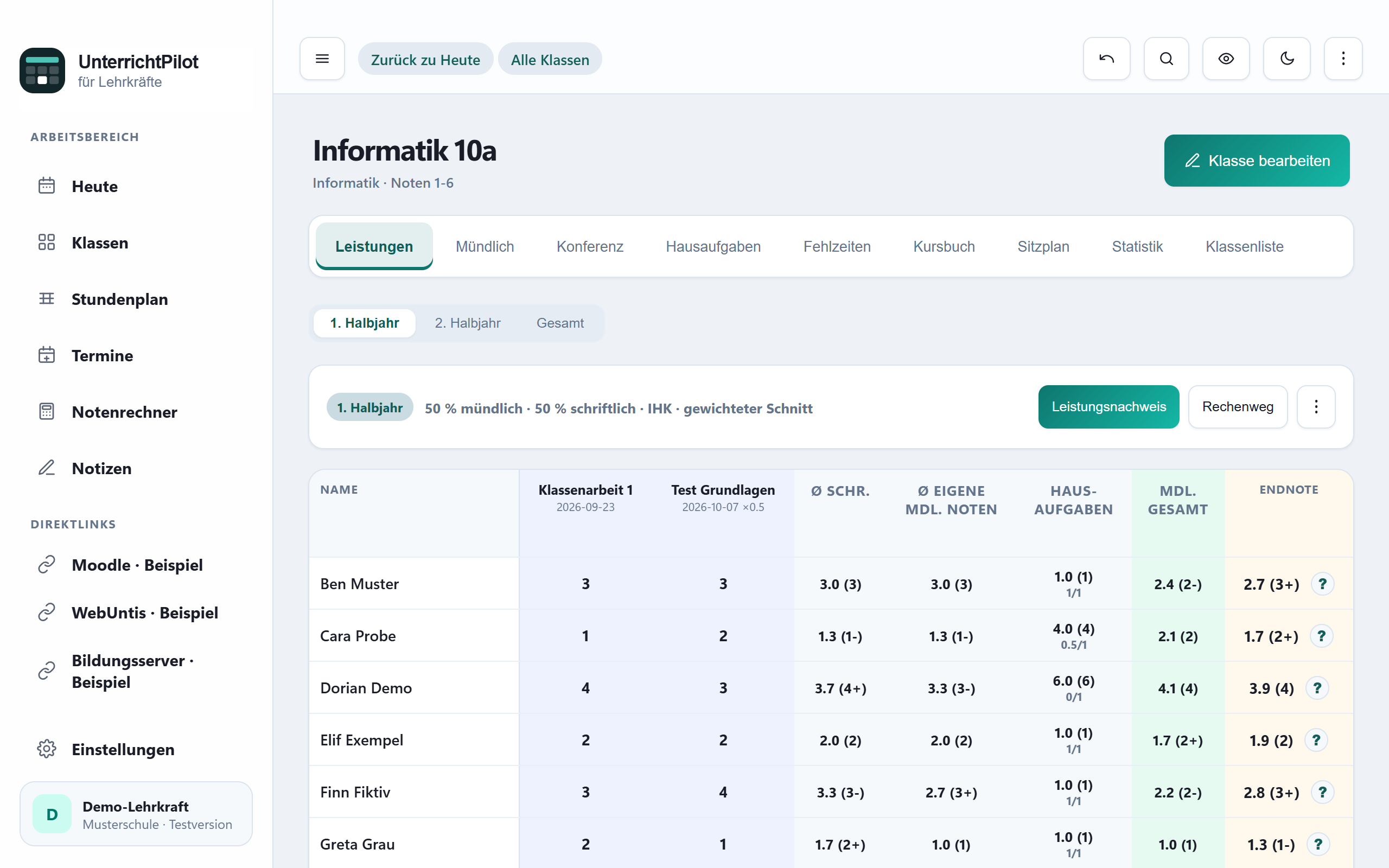Viewport: 1389px width, 868px height.
Task: Click the question mark beside Elif Exempel's Endnote
Action: pyautogui.click(x=1316, y=740)
